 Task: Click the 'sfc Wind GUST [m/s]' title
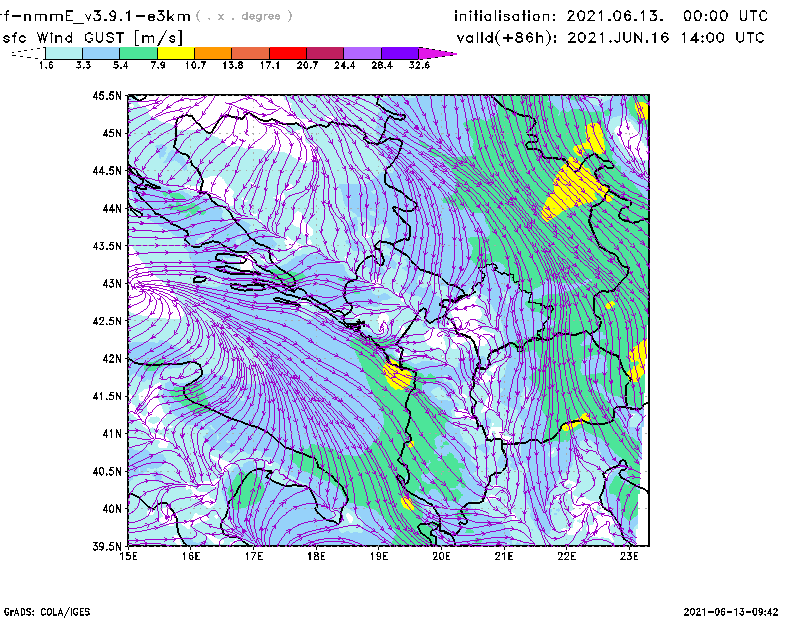(x=92, y=38)
